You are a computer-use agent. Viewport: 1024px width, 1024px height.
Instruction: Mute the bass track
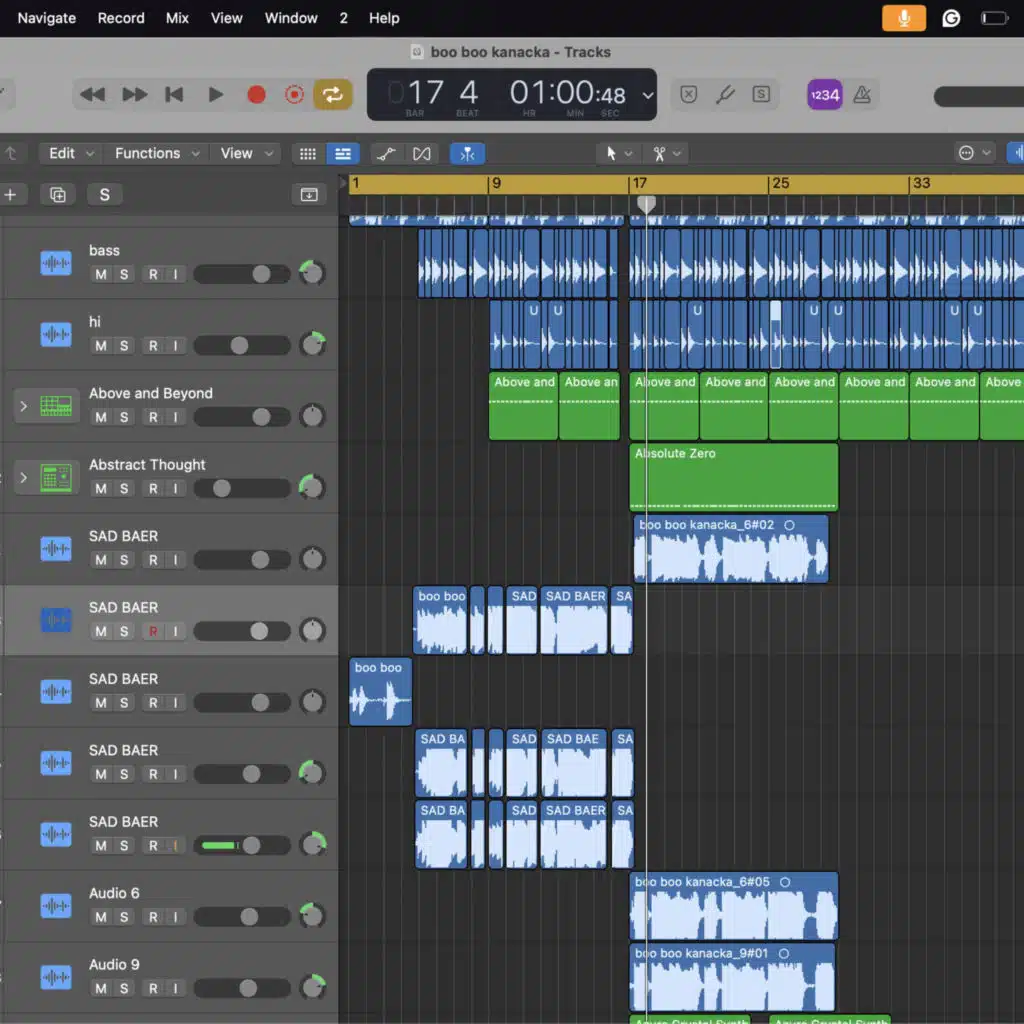tap(101, 274)
